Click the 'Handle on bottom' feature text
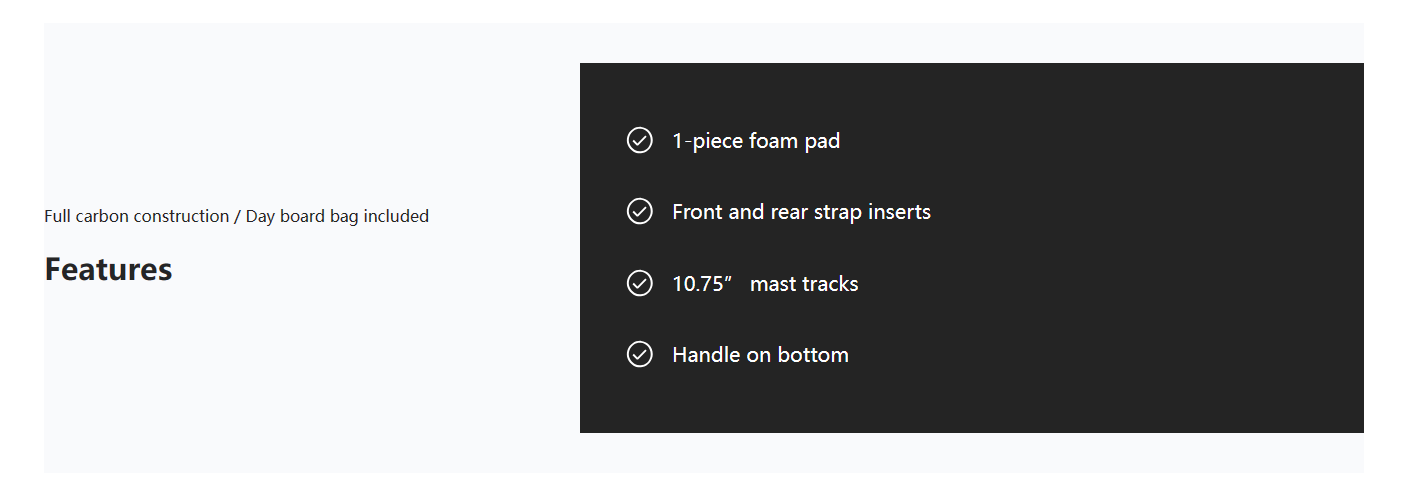Viewport: 1410px width, 504px height. pos(760,355)
